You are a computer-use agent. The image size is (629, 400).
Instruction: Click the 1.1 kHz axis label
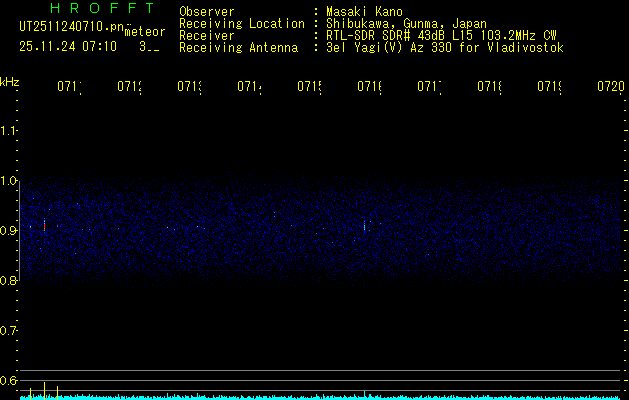(8, 130)
